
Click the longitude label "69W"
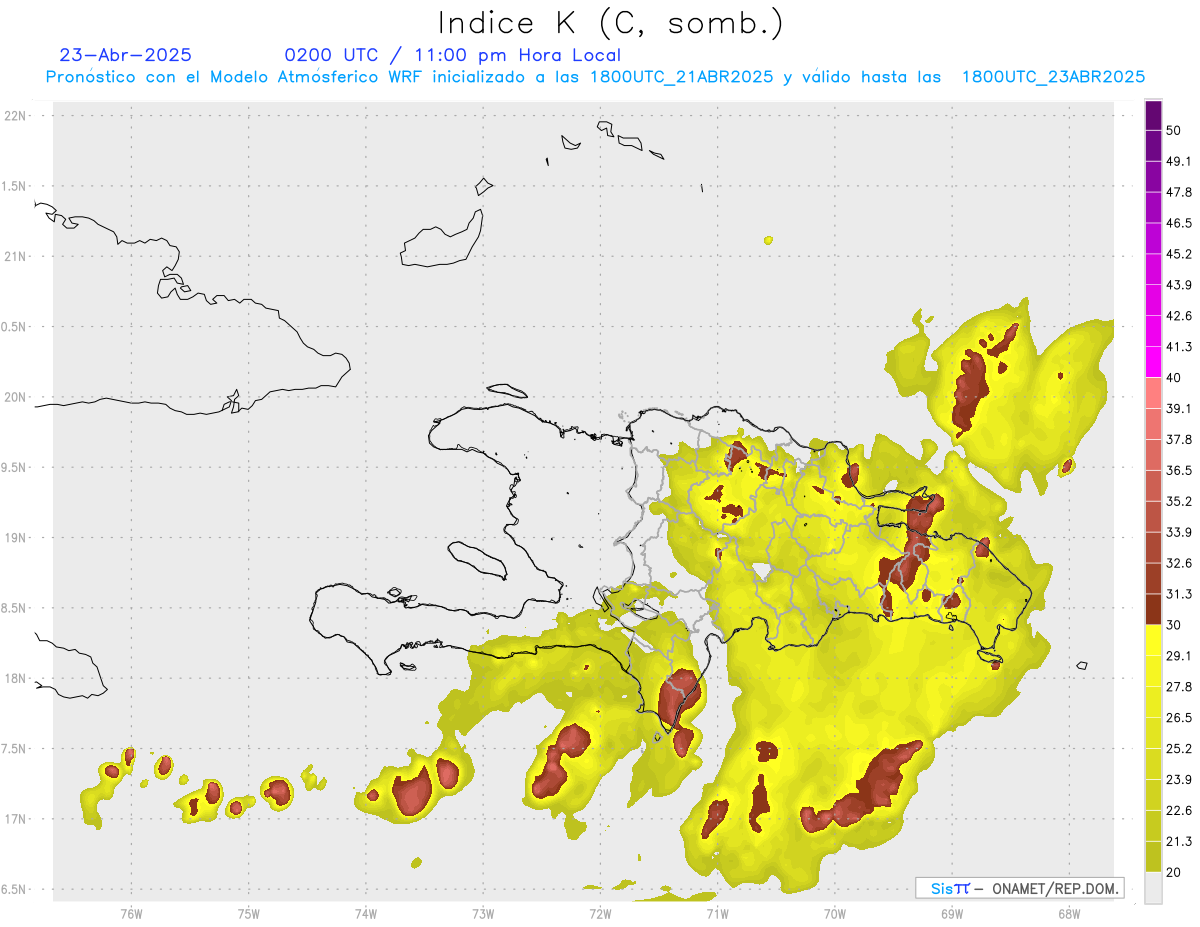tap(951, 913)
